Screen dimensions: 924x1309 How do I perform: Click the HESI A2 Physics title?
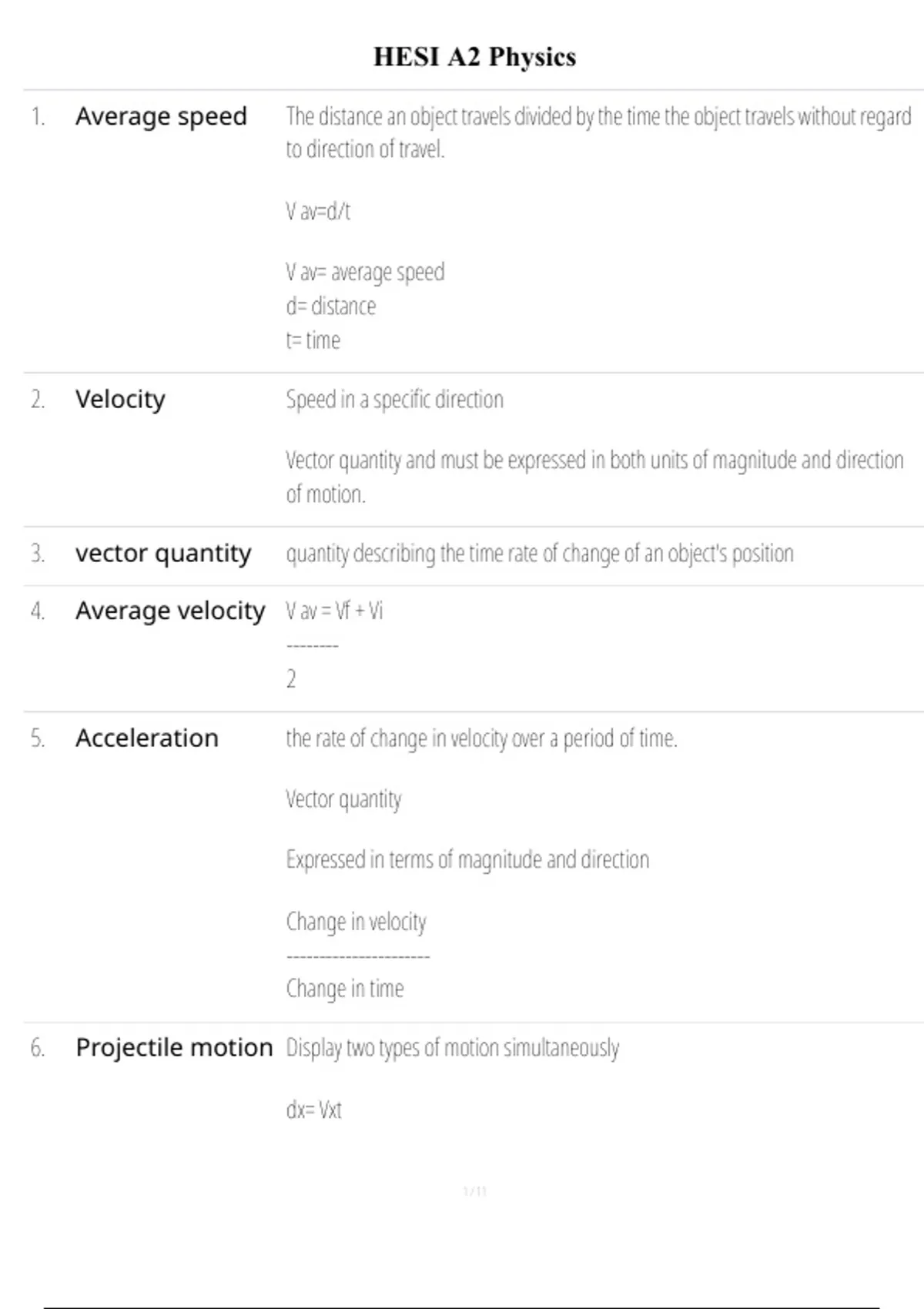point(474,57)
